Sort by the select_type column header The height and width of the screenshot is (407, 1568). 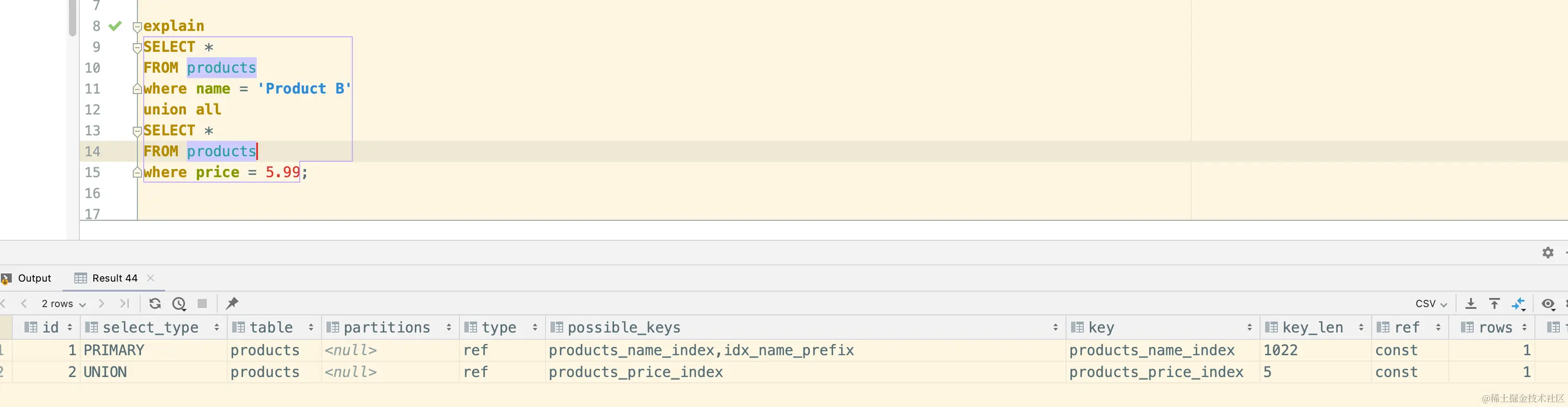pos(150,328)
